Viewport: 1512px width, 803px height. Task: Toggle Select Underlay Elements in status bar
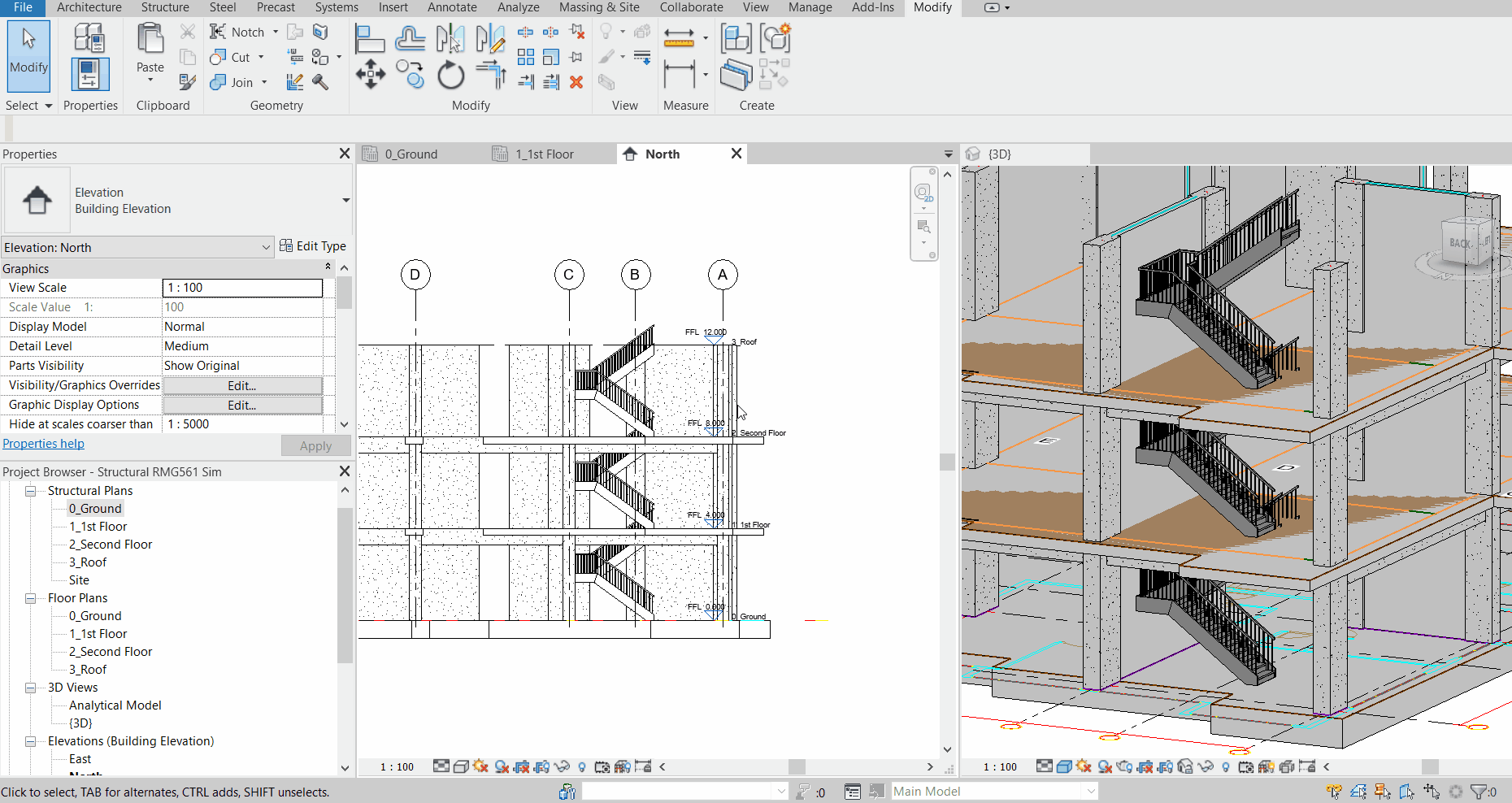point(1358,791)
